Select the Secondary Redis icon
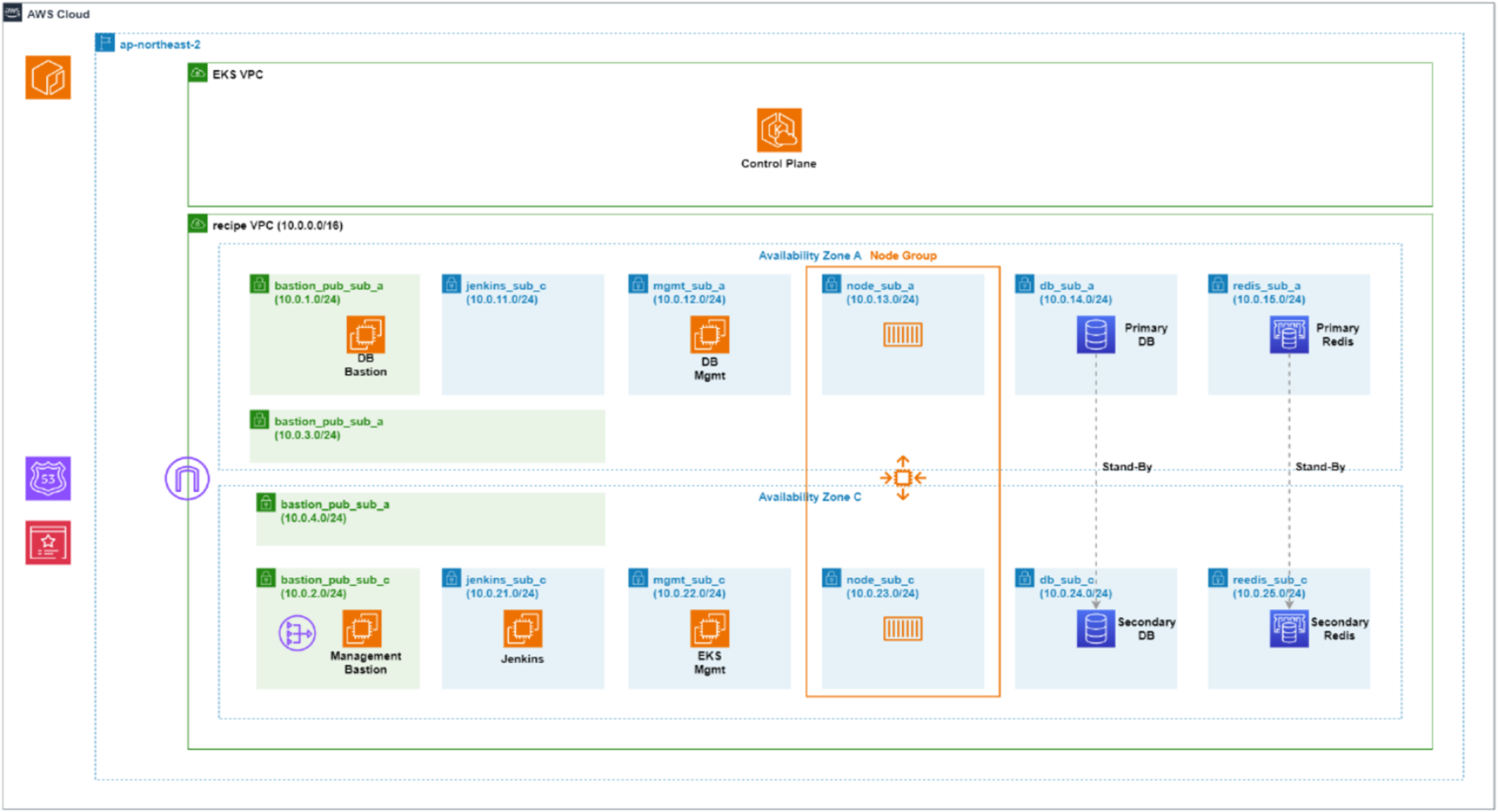The image size is (1498, 812). click(1289, 628)
